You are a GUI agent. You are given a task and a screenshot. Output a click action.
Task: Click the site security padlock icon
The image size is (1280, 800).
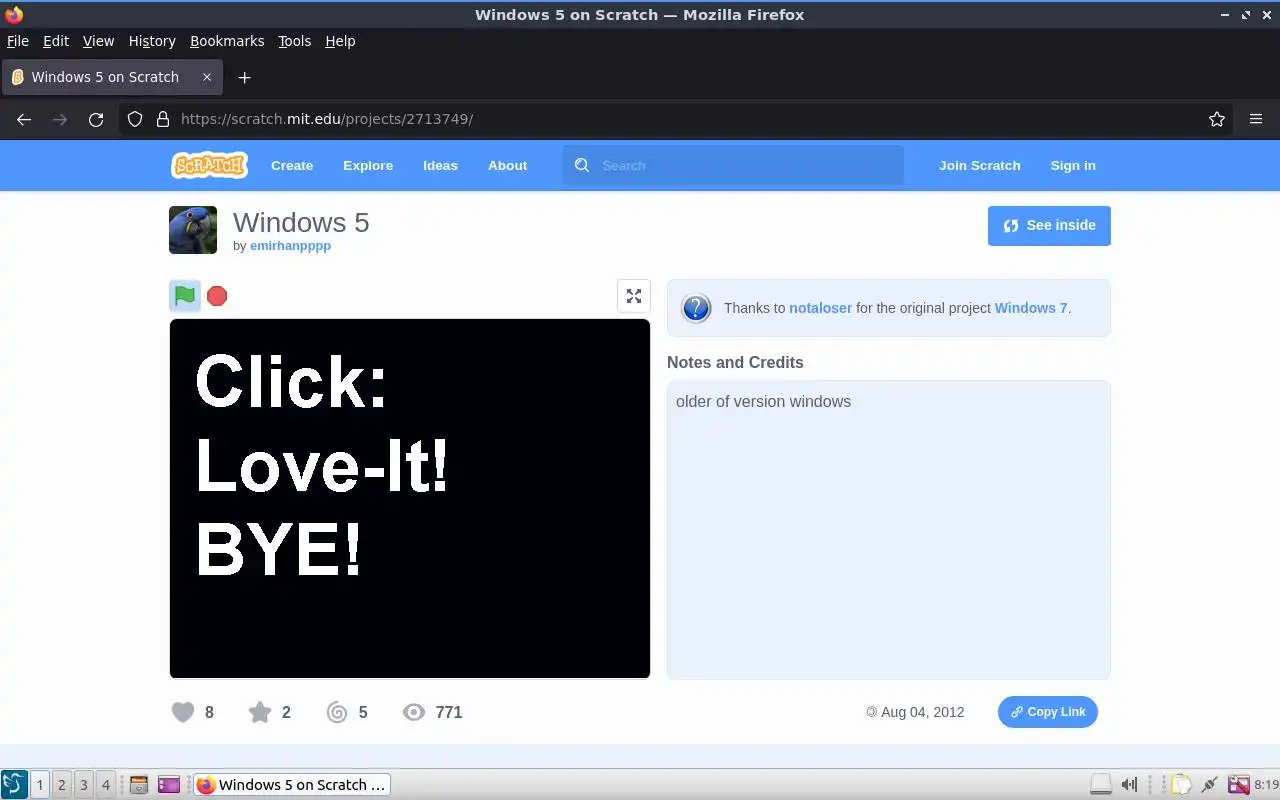coord(163,119)
